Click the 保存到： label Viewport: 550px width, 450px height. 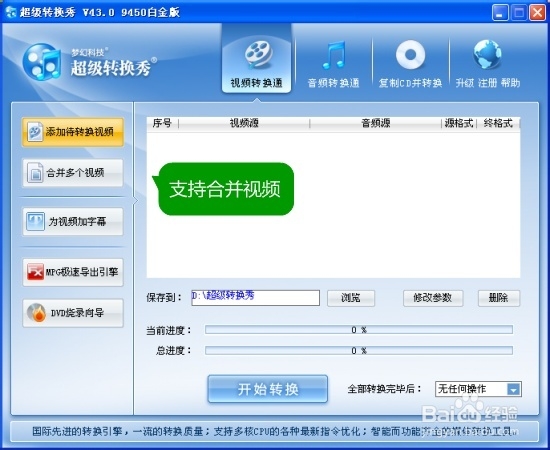point(165,298)
